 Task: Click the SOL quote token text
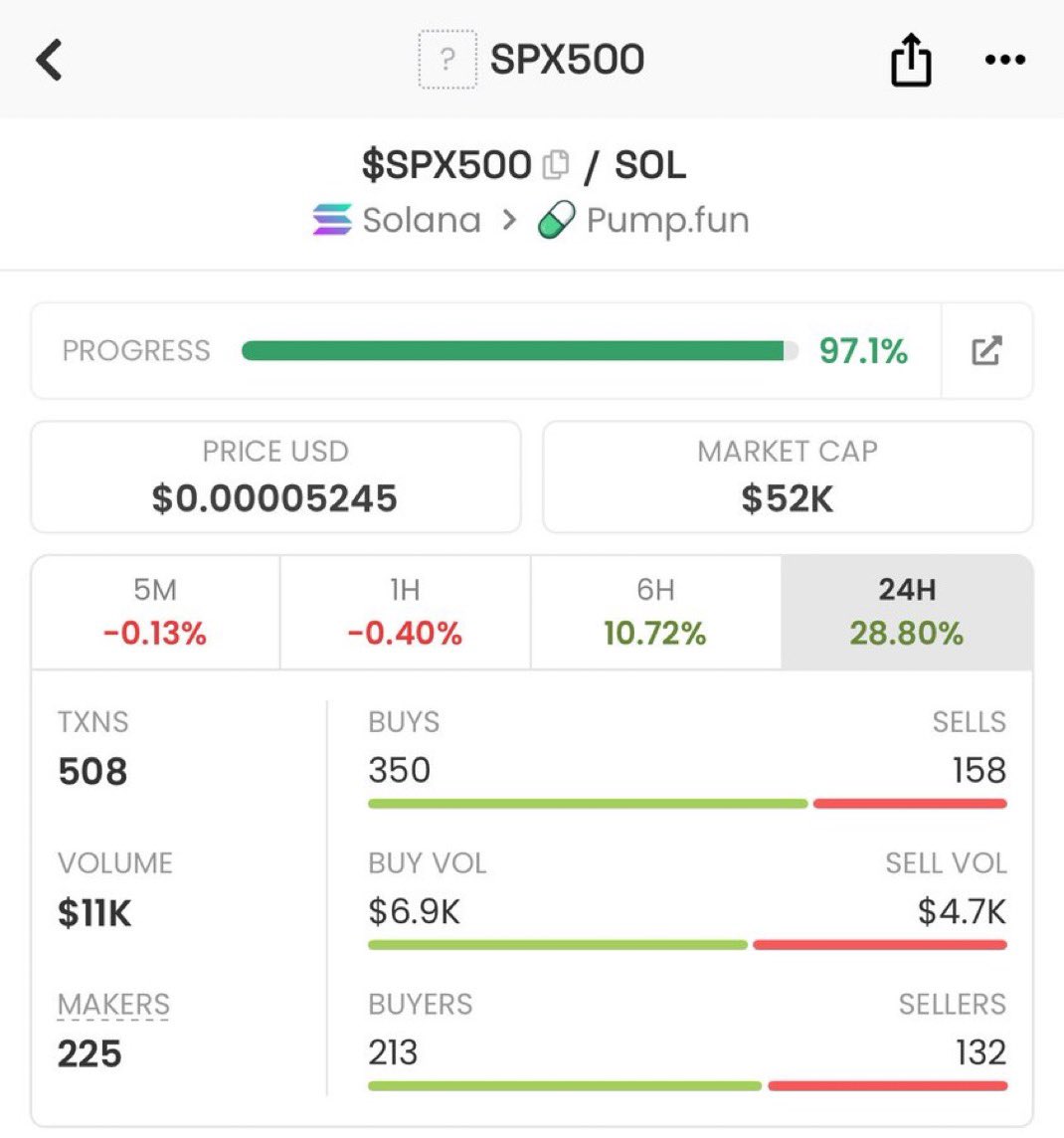650,165
